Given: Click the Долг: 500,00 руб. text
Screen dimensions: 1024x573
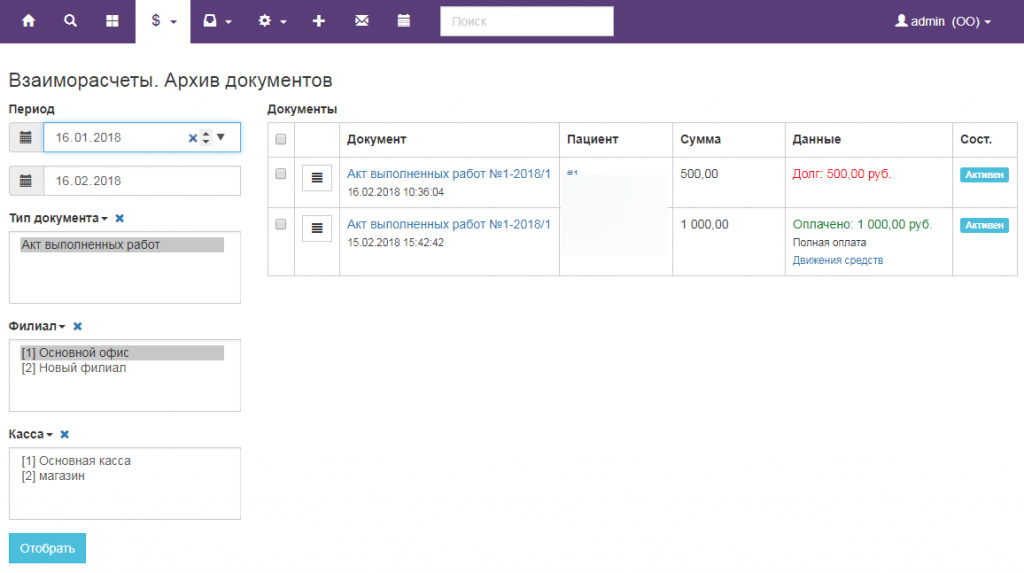Looking at the screenshot, I should click(842, 174).
